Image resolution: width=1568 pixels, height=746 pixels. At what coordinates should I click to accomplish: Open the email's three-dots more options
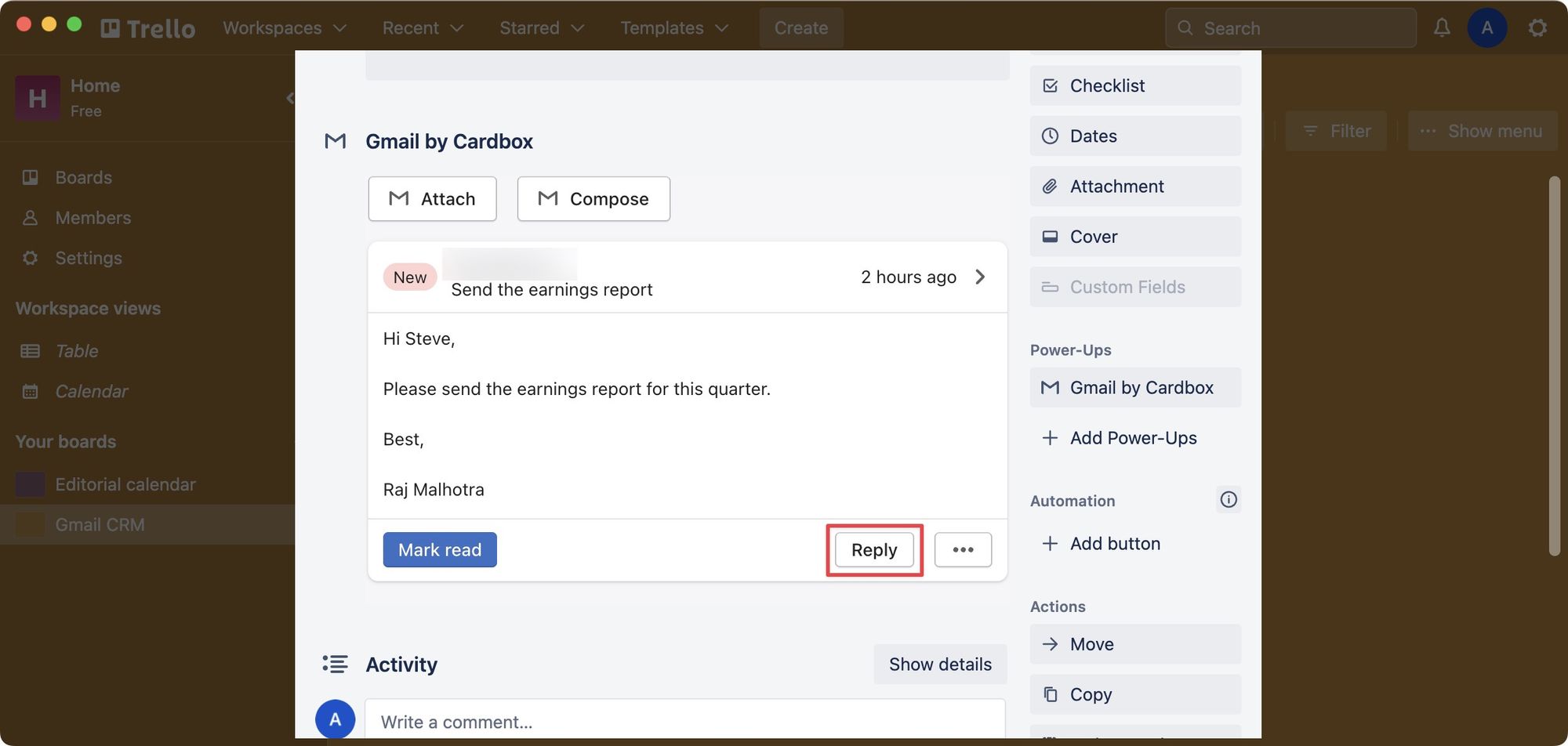(963, 550)
